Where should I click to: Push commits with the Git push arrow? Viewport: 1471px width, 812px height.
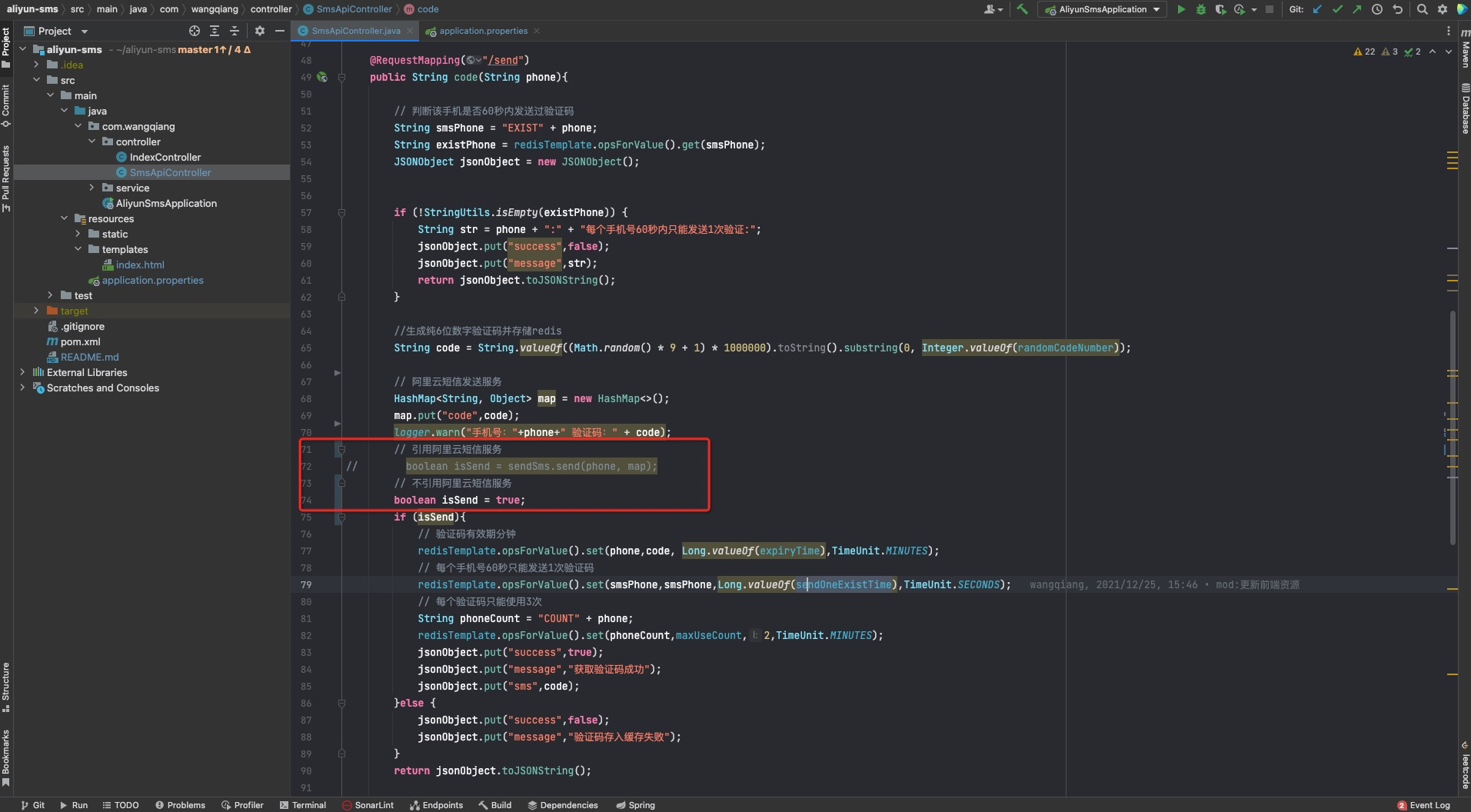coord(1356,9)
